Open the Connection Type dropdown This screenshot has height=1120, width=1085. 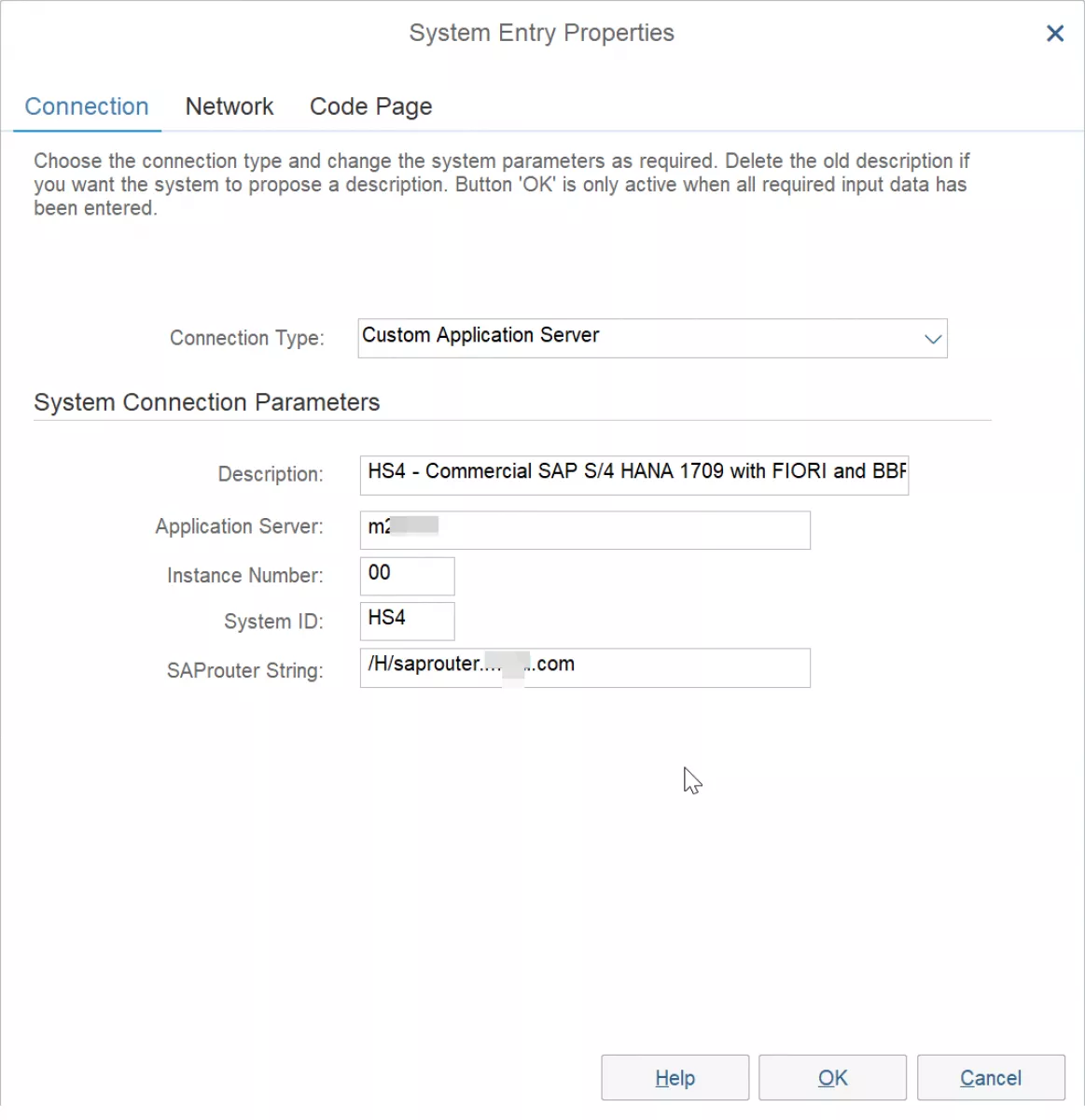[652, 338]
